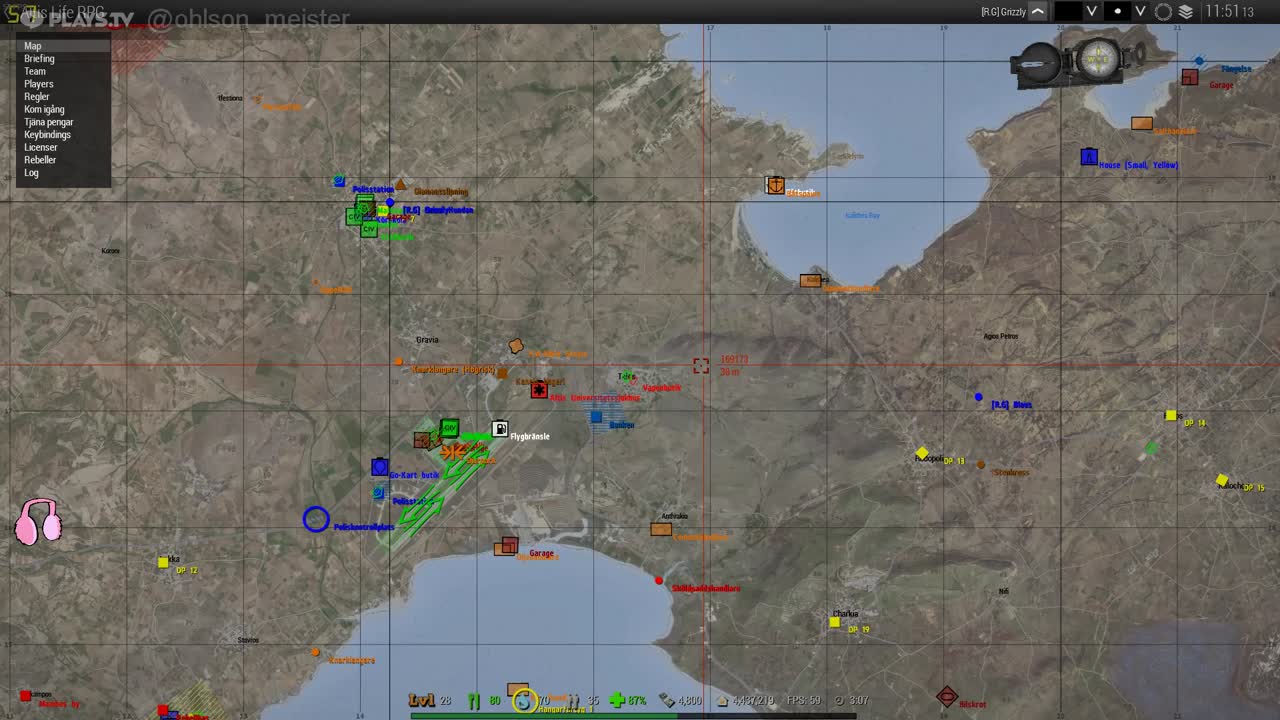
Task: Expand the first black dropdown chevron in top bar
Action: click(x=1092, y=12)
